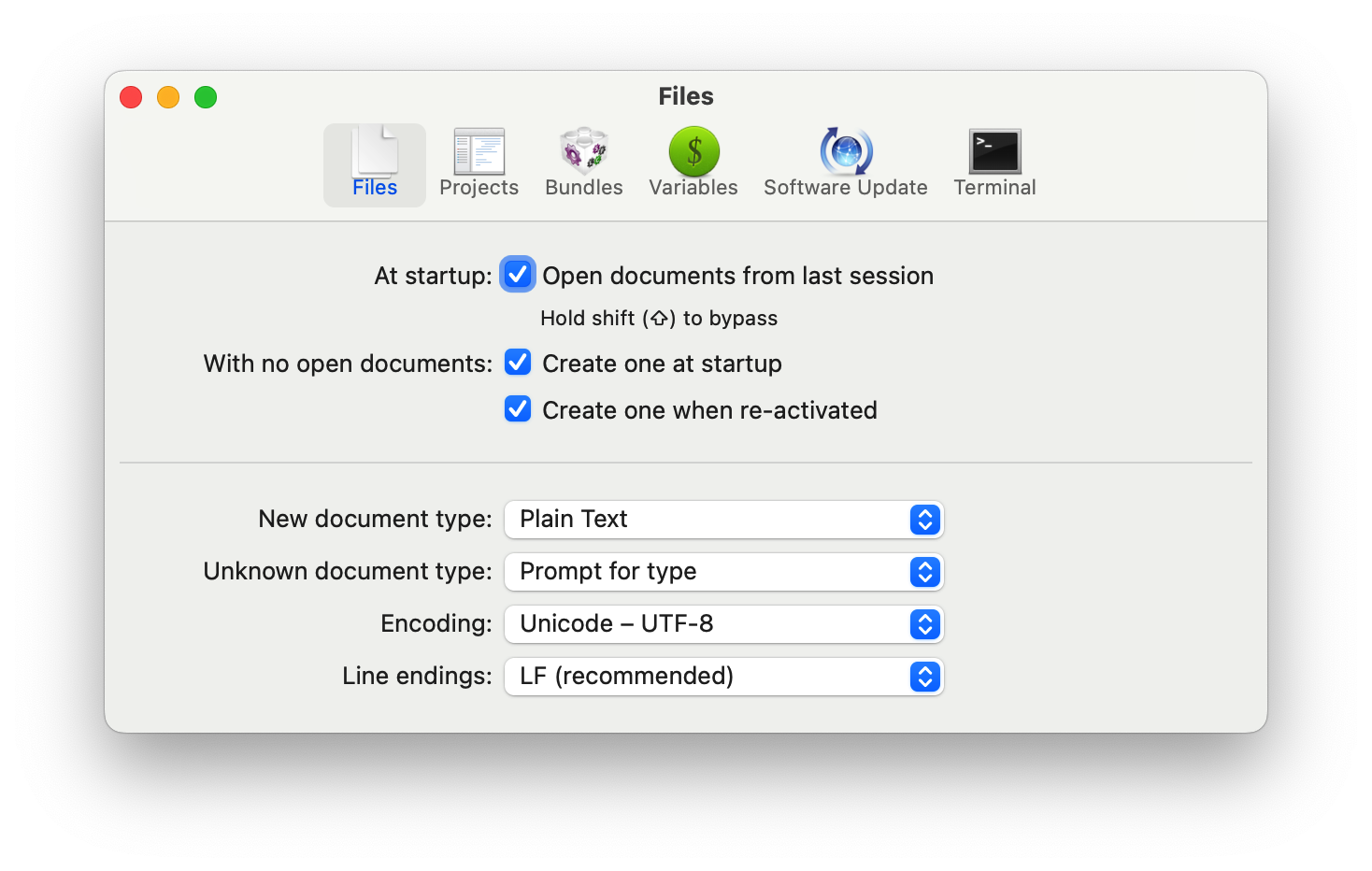Image resolution: width=1372 pixels, height=871 pixels.
Task: Click the 'Open documents from last session' label text
Action: (737, 276)
